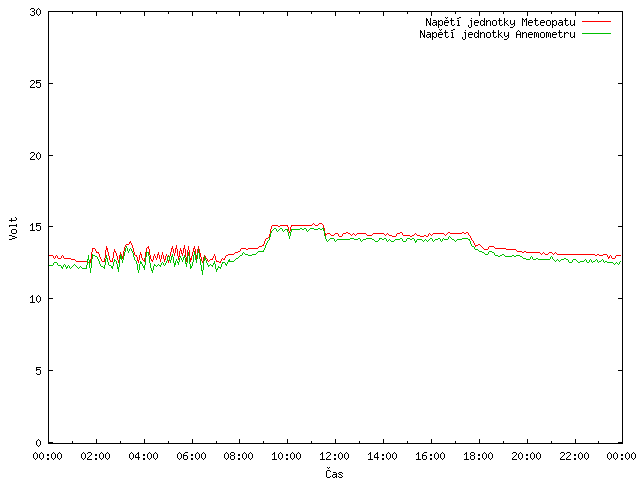
Task: Click the x-axis tick label 06:00
Action: coord(191,456)
